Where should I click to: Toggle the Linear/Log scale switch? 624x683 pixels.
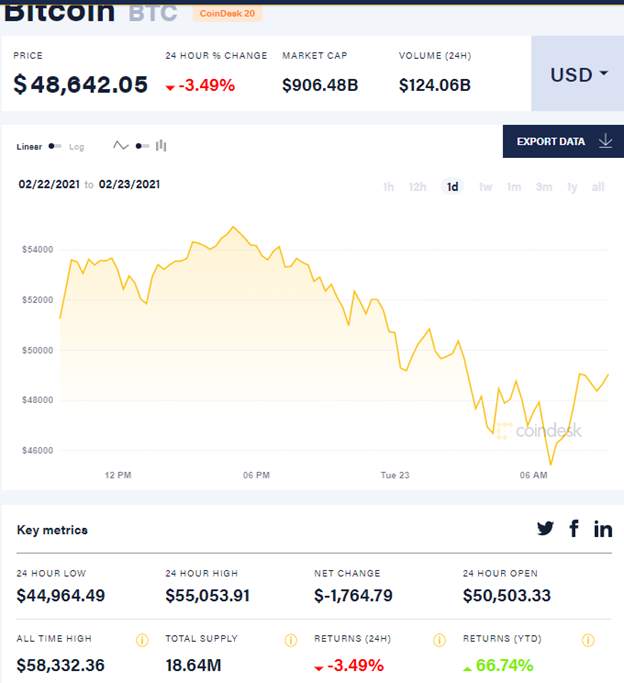click(55, 146)
